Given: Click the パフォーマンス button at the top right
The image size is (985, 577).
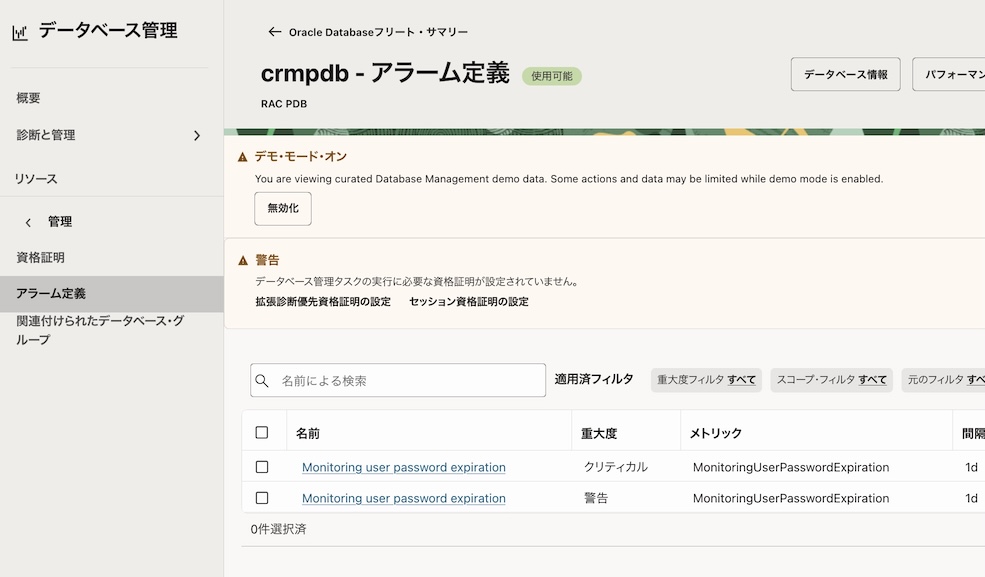Looking at the screenshot, I should (x=949, y=74).
